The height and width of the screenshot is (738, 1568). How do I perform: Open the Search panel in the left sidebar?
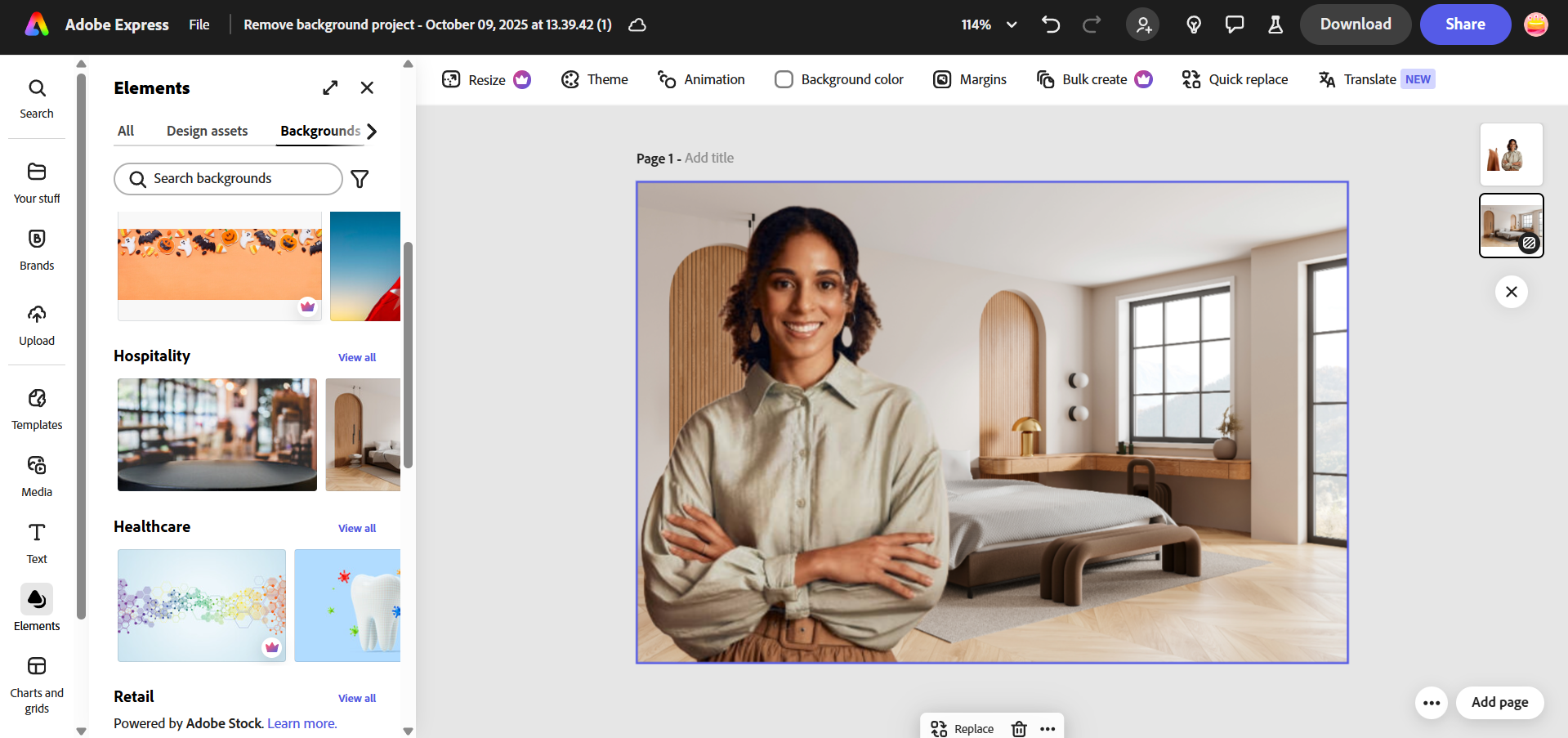(x=36, y=98)
